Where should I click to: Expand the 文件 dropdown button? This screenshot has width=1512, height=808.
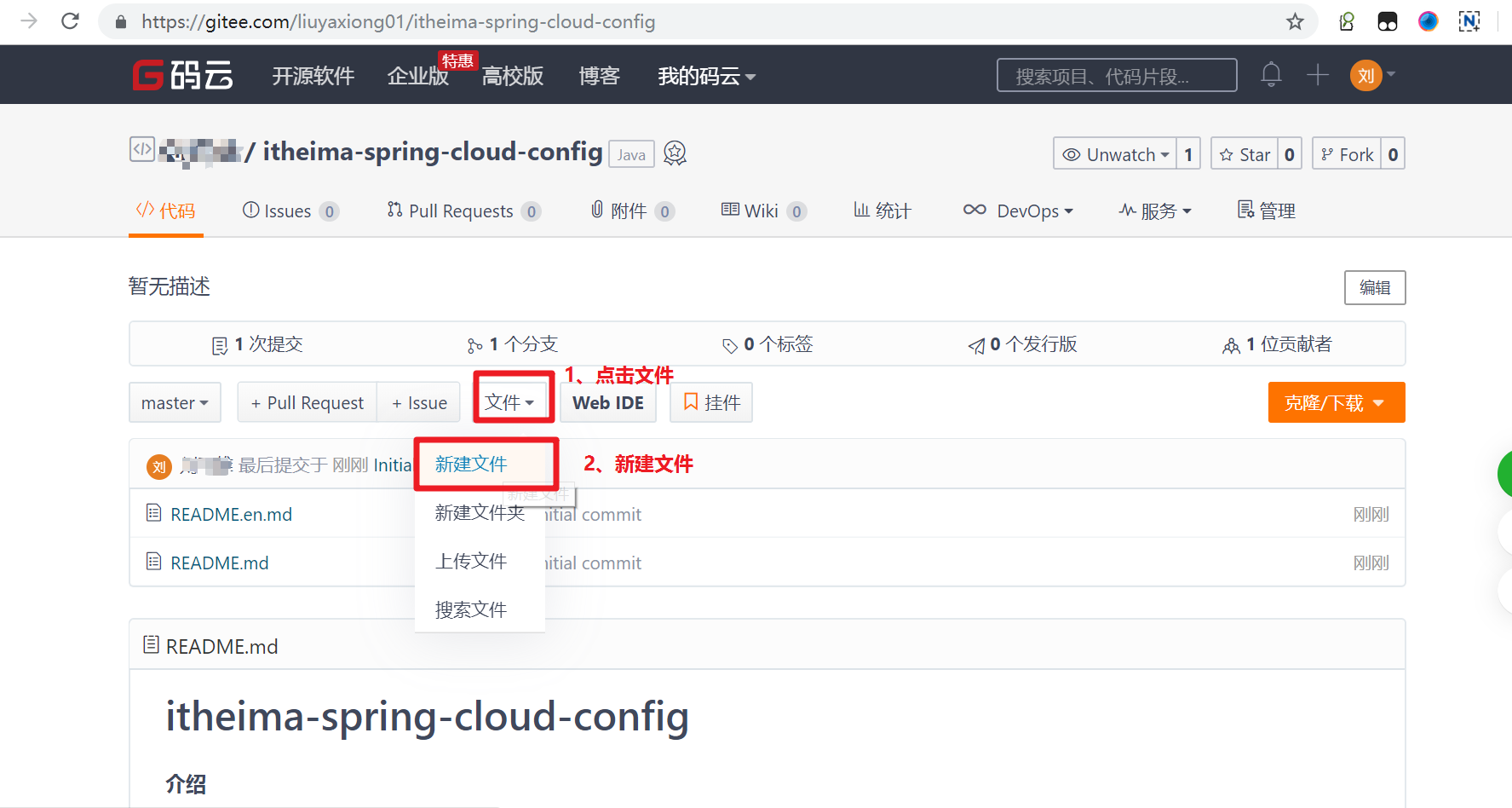coord(510,402)
